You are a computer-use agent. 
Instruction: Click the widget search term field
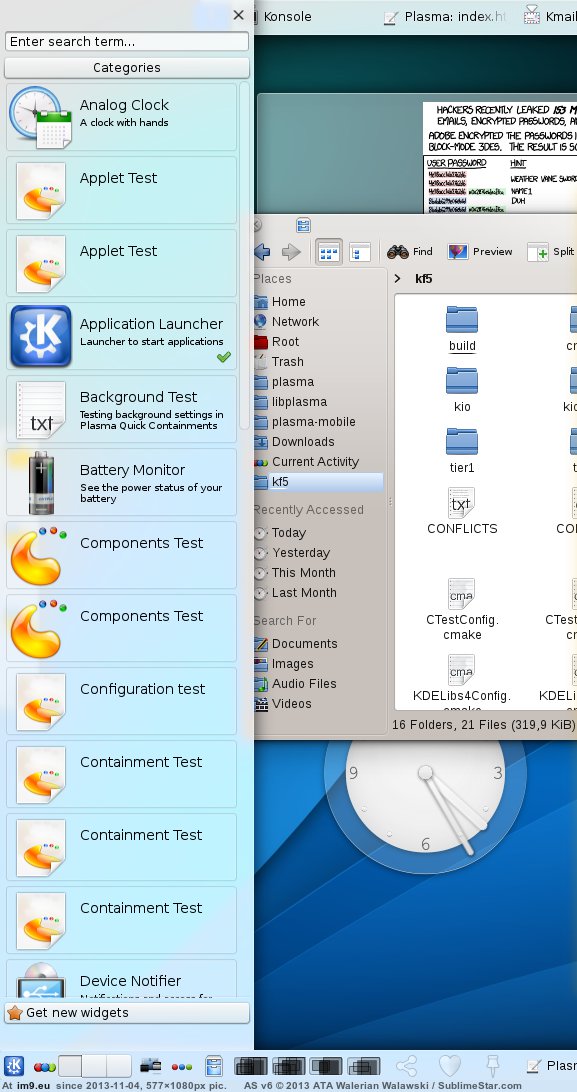tap(127, 41)
